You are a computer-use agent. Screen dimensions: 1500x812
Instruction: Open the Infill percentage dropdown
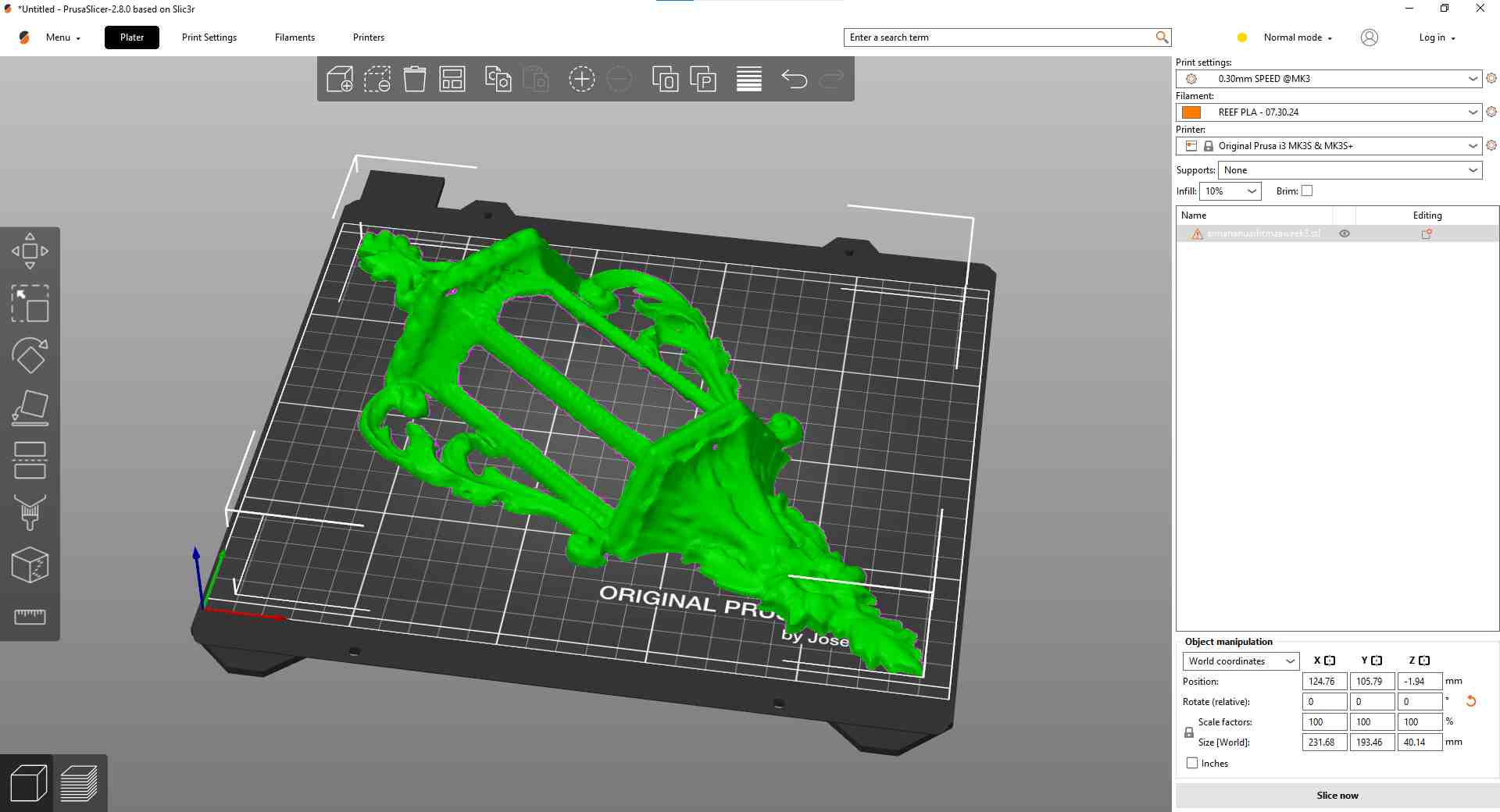coord(1230,191)
